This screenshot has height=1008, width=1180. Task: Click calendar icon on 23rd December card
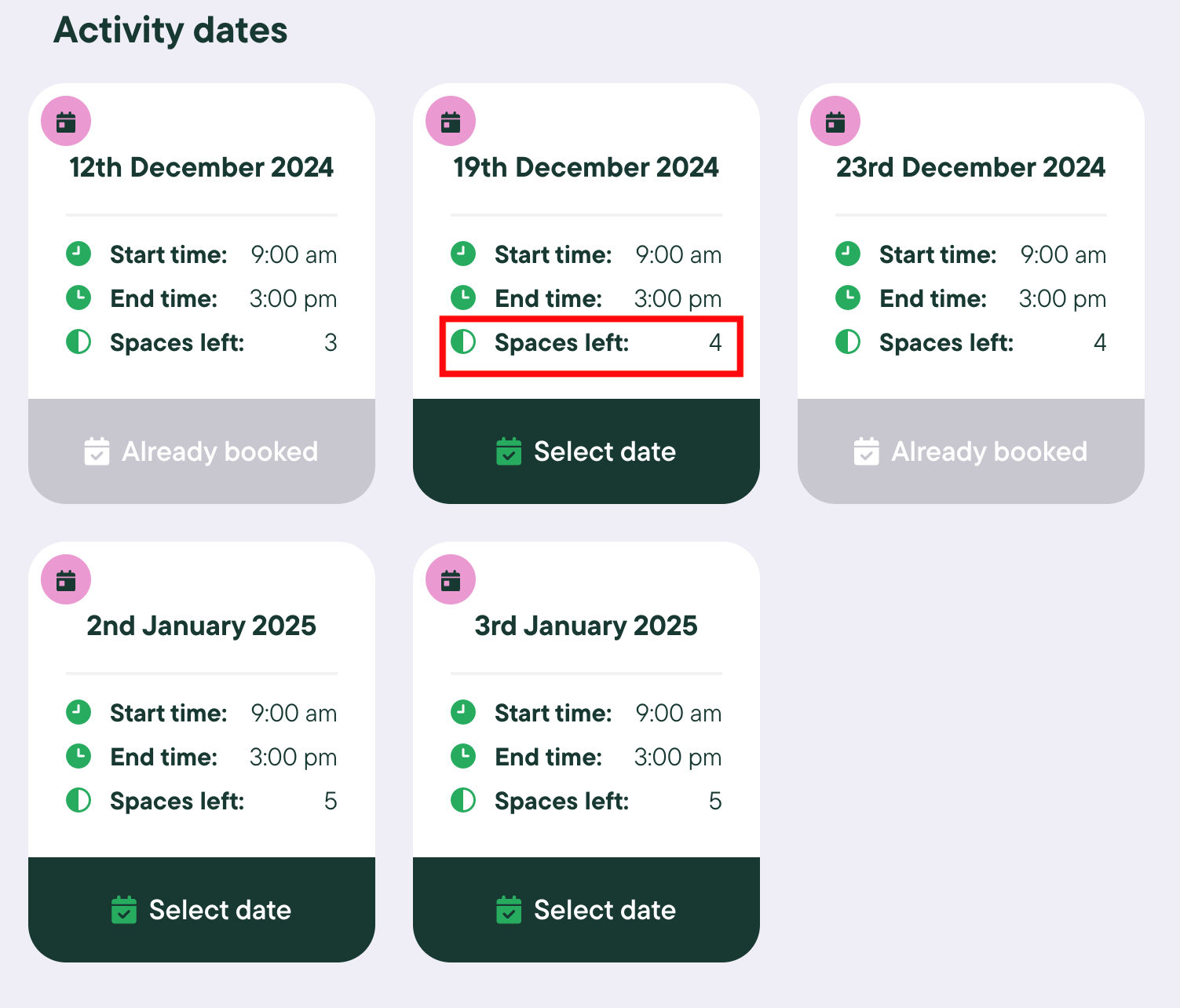(x=835, y=122)
